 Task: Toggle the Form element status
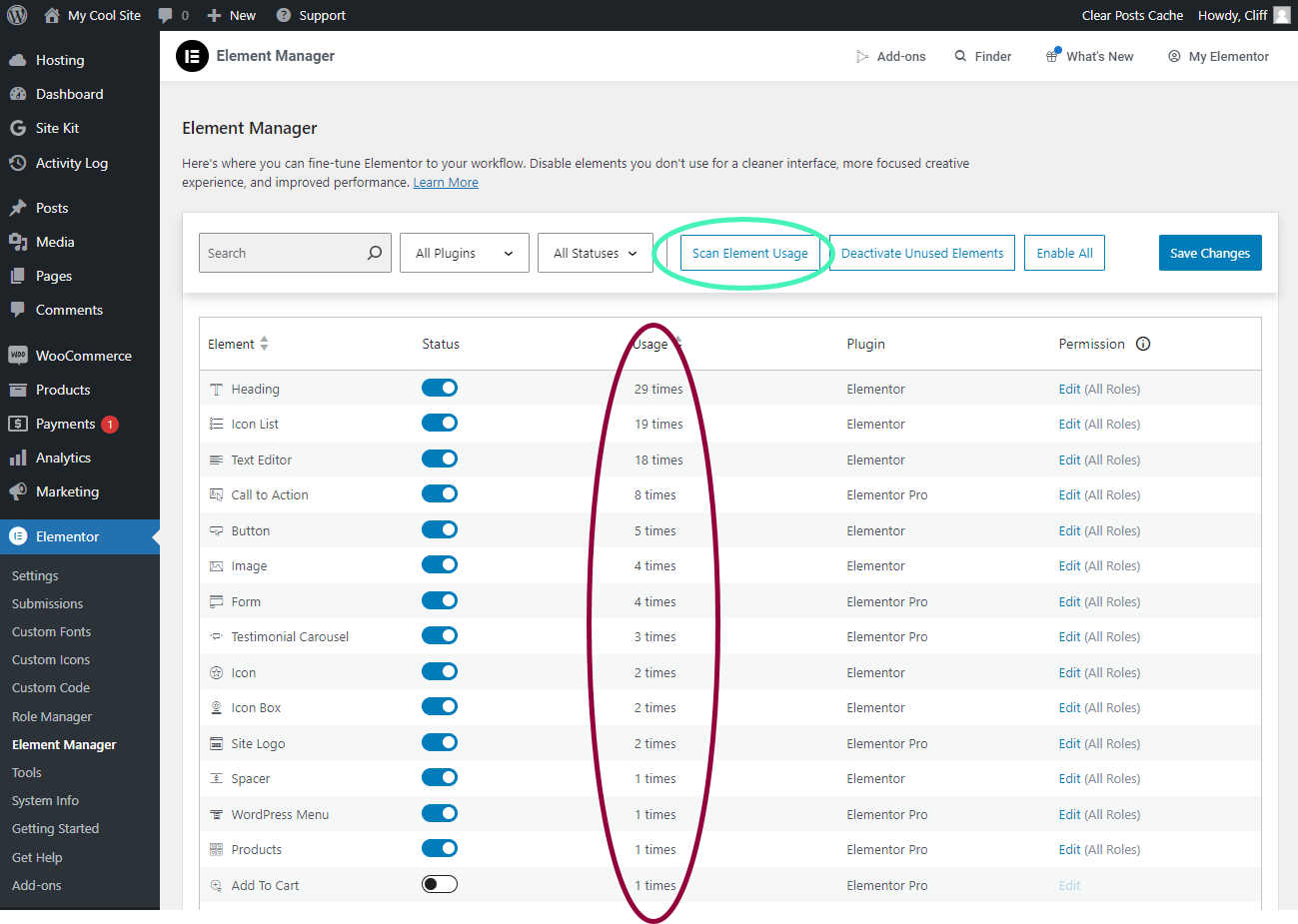(440, 600)
